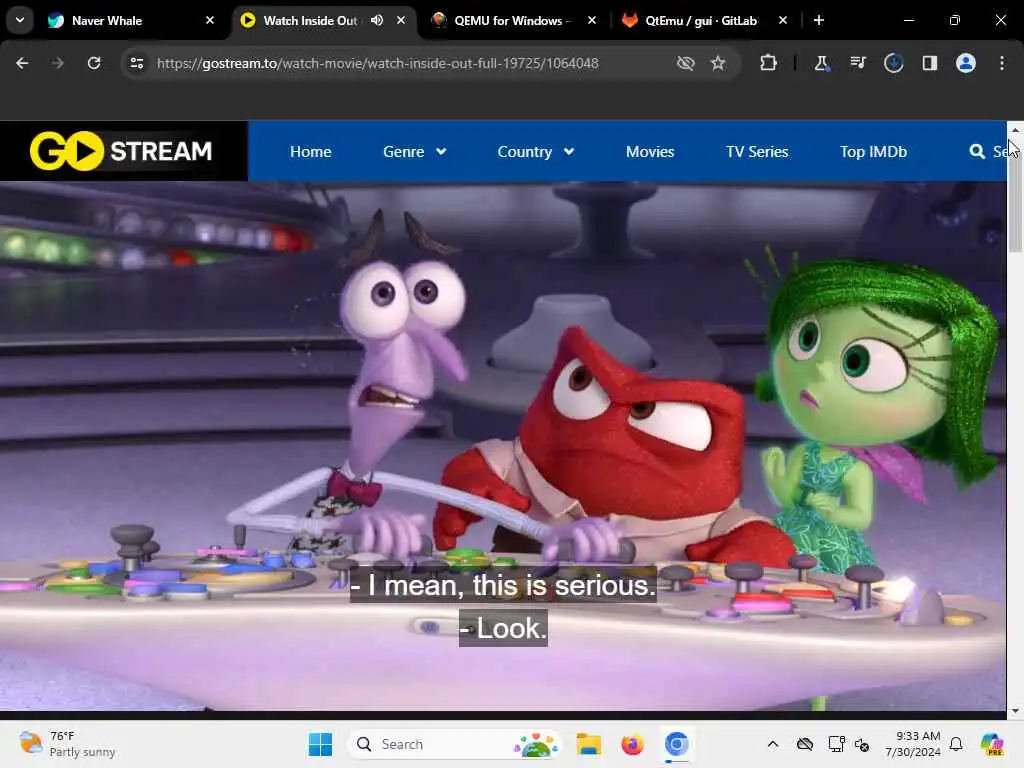Close the QtEmu GitLab tab
Viewport: 1024px width, 768px height.
[x=782, y=20]
